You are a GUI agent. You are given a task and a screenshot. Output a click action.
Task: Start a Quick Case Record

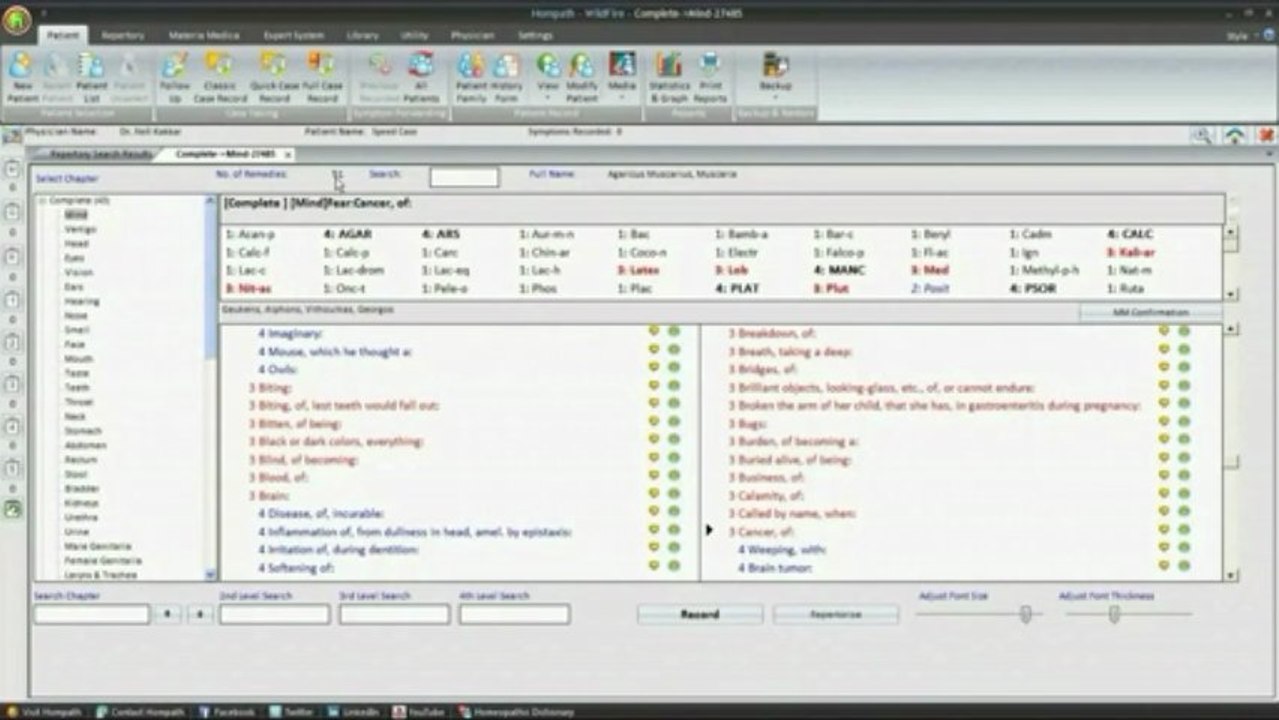274,77
